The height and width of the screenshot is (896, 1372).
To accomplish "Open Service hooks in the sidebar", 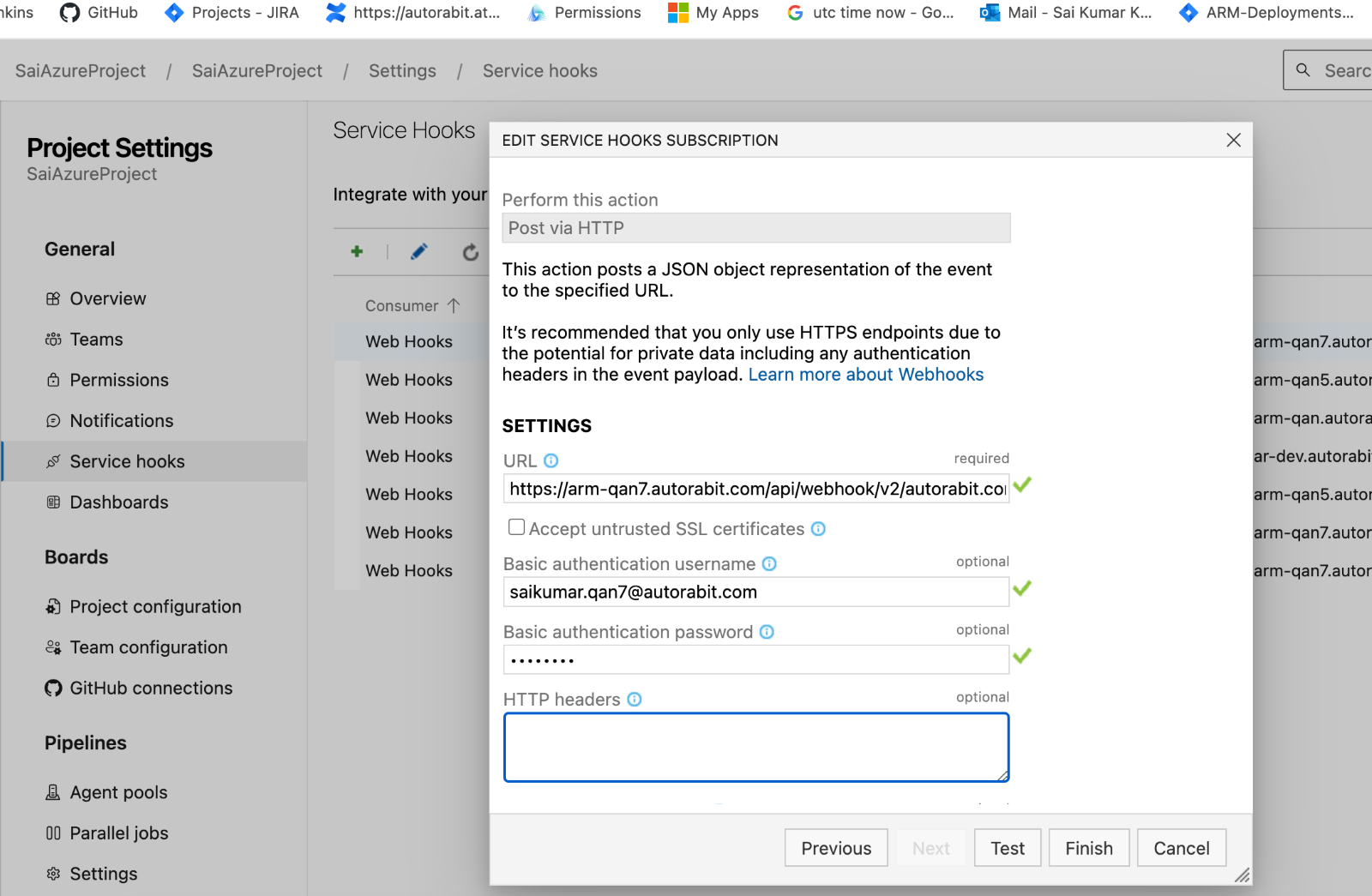I will [127, 461].
